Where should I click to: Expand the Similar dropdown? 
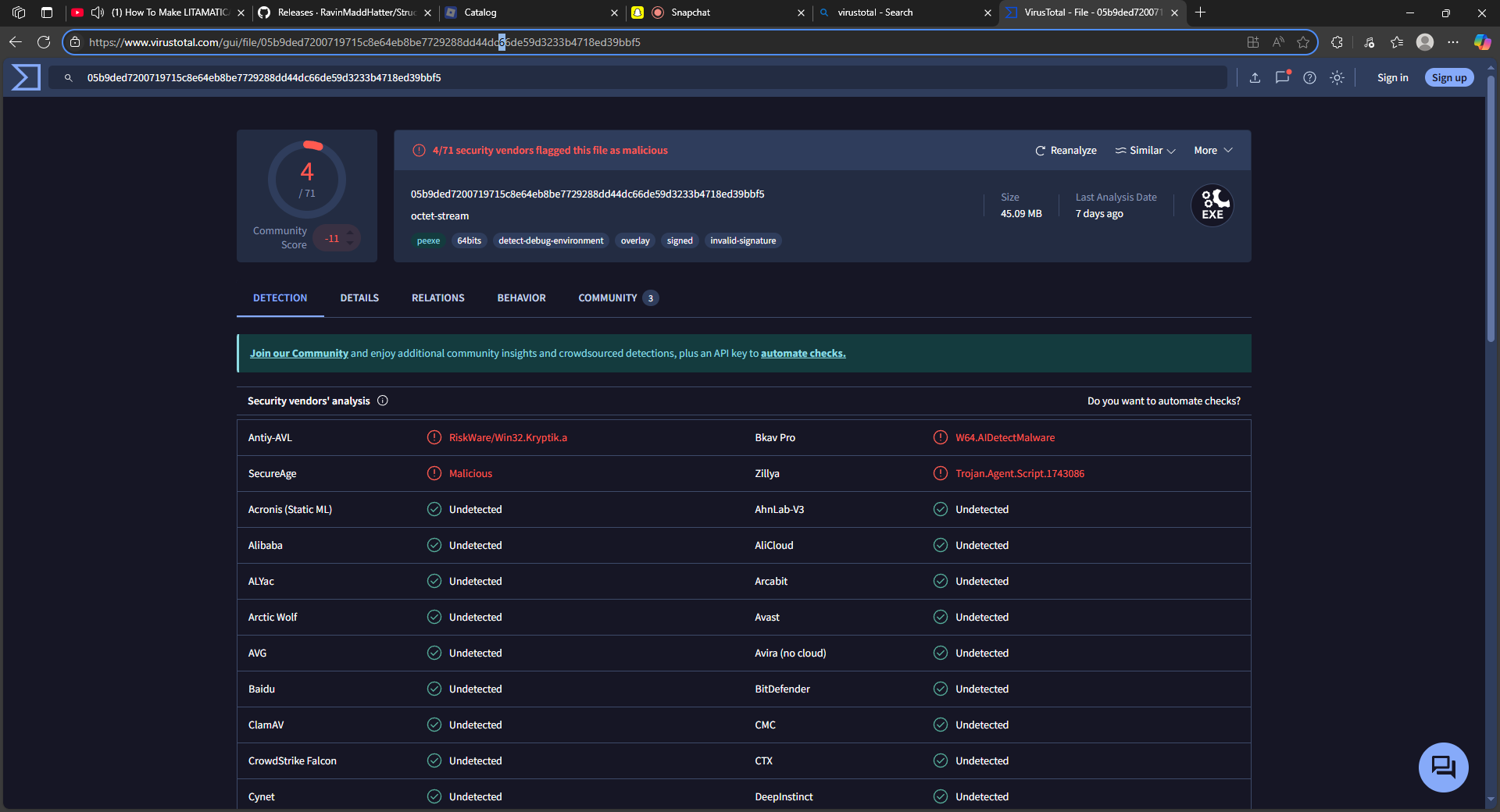pos(1145,150)
